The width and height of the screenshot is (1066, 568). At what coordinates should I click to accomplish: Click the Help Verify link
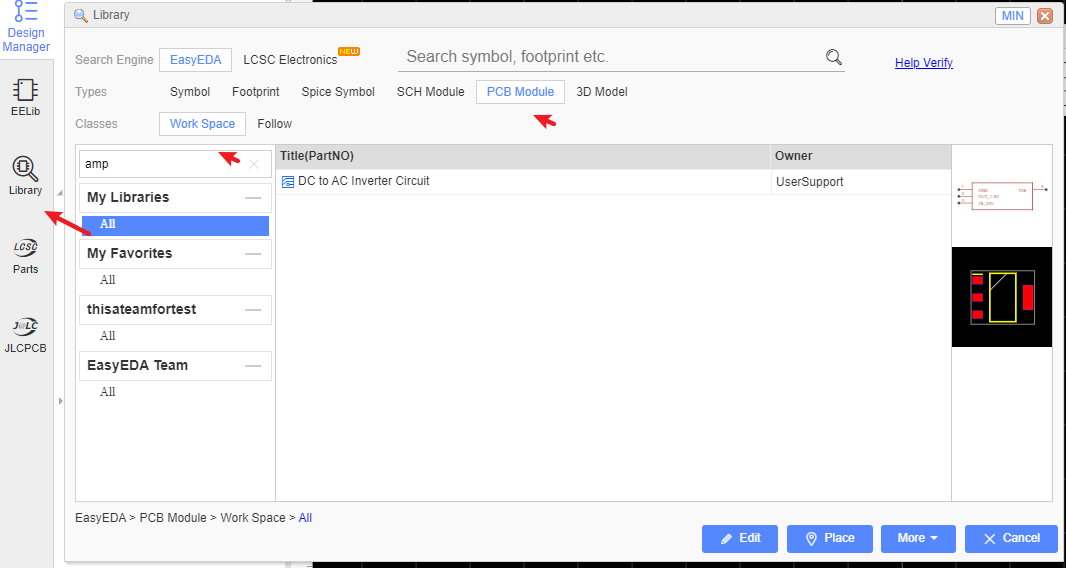click(x=923, y=63)
